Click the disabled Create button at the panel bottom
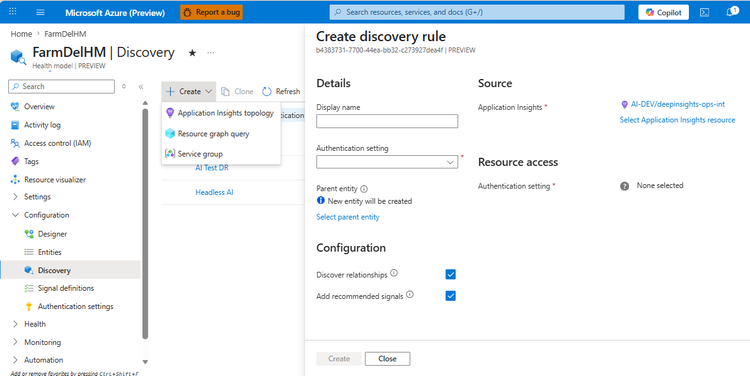750x376 pixels. (339, 359)
